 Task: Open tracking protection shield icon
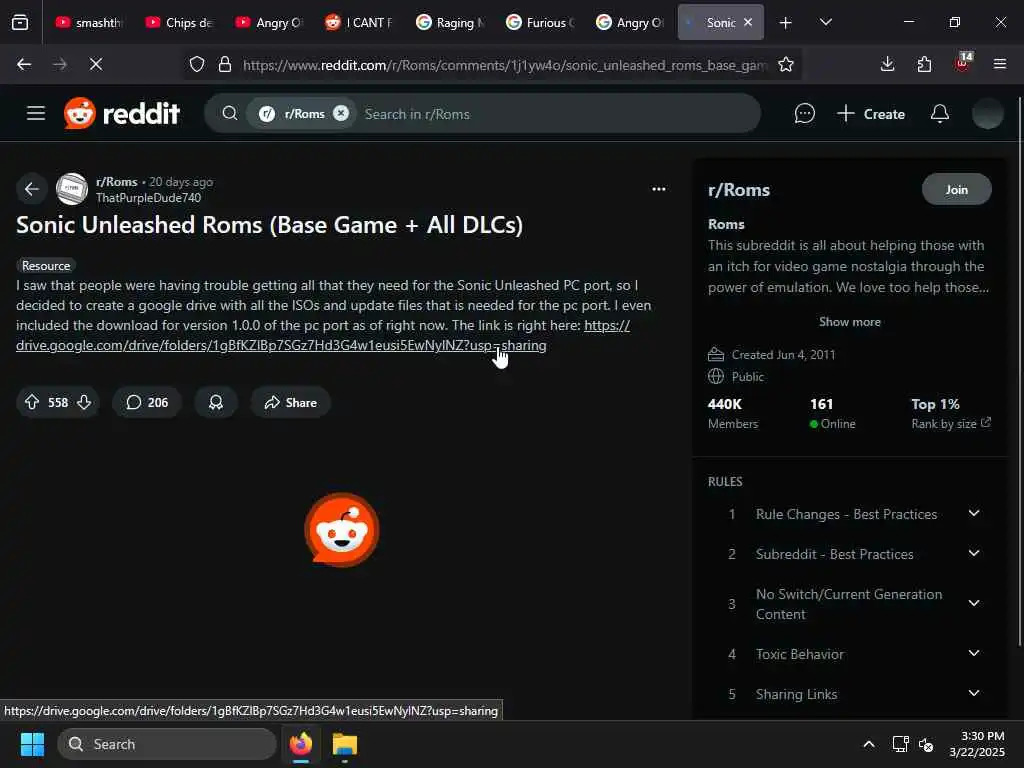[197, 64]
